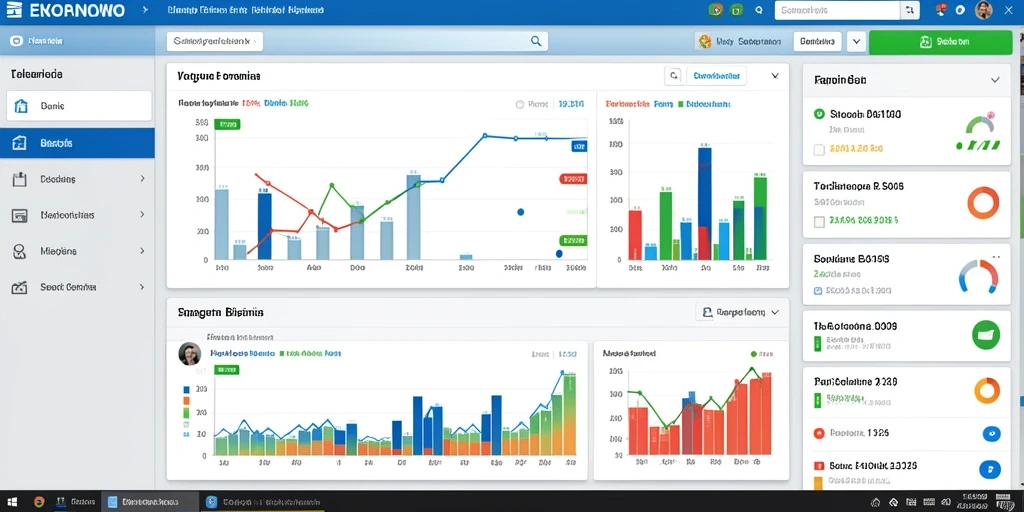Screen dimensions: 1024x512
Task: Select the green radio indicator on the first card
Action: [x=819, y=114]
